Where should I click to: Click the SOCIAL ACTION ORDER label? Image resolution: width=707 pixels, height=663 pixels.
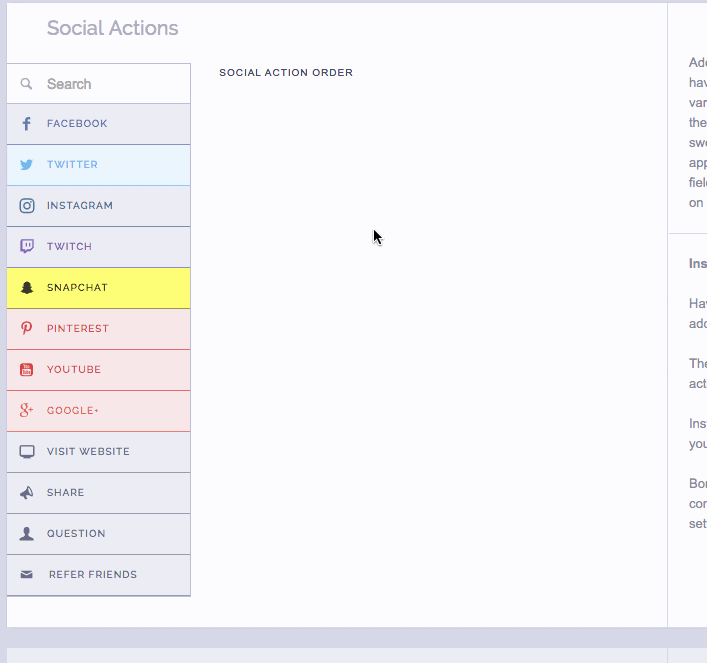[x=286, y=73]
